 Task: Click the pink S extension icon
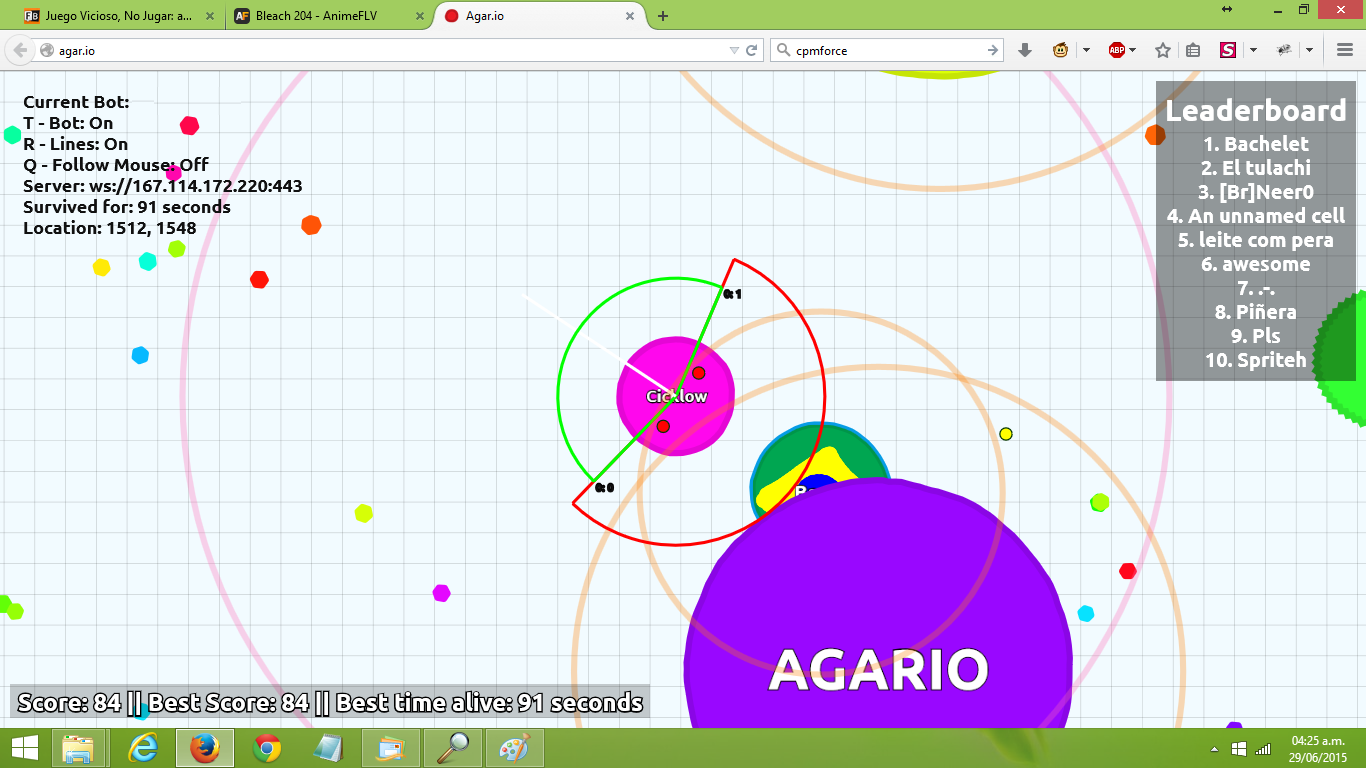tap(1227, 50)
